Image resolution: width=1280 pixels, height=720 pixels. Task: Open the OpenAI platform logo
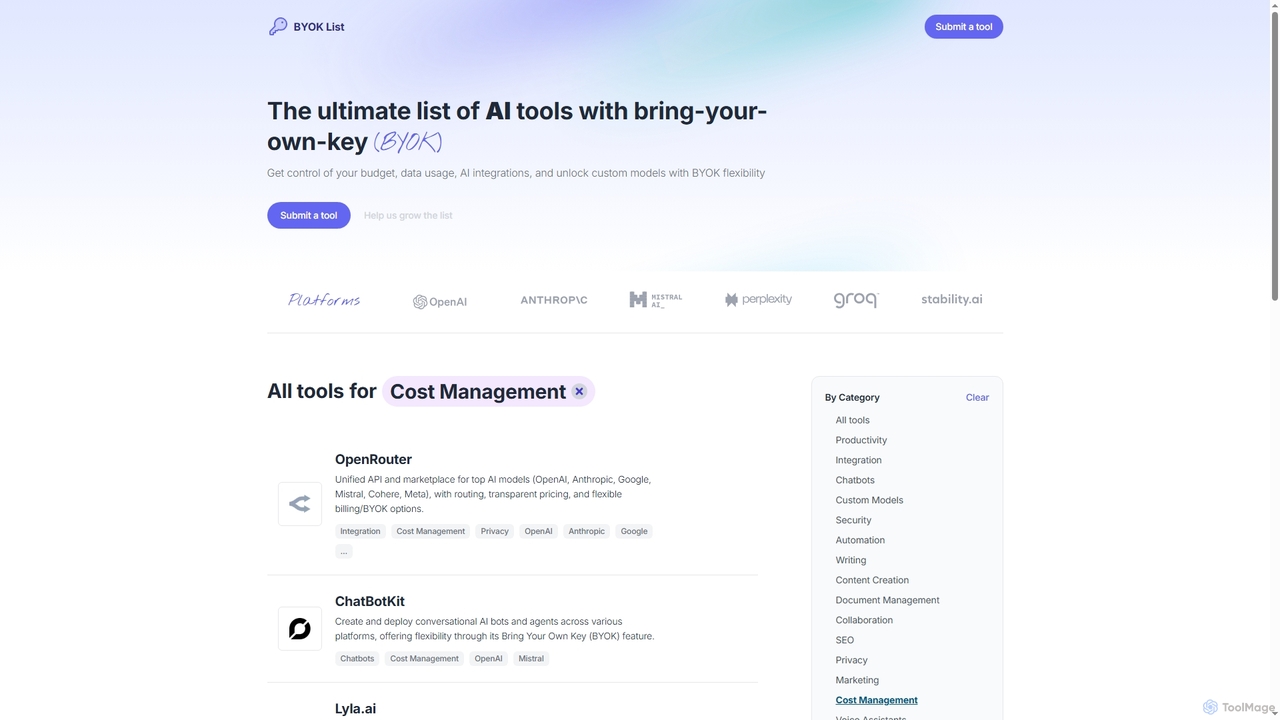click(440, 302)
